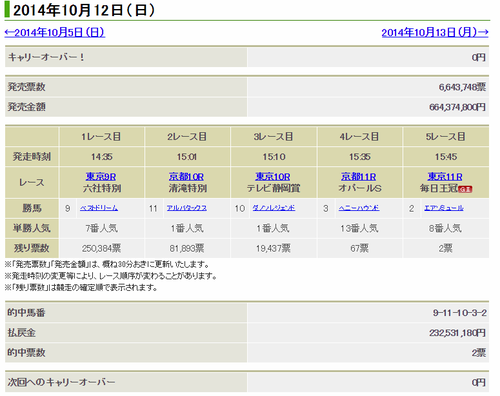Viewport: 500px width, 396px height.
Task: Open winner horse link ベストドリーム
Action: 99,208
